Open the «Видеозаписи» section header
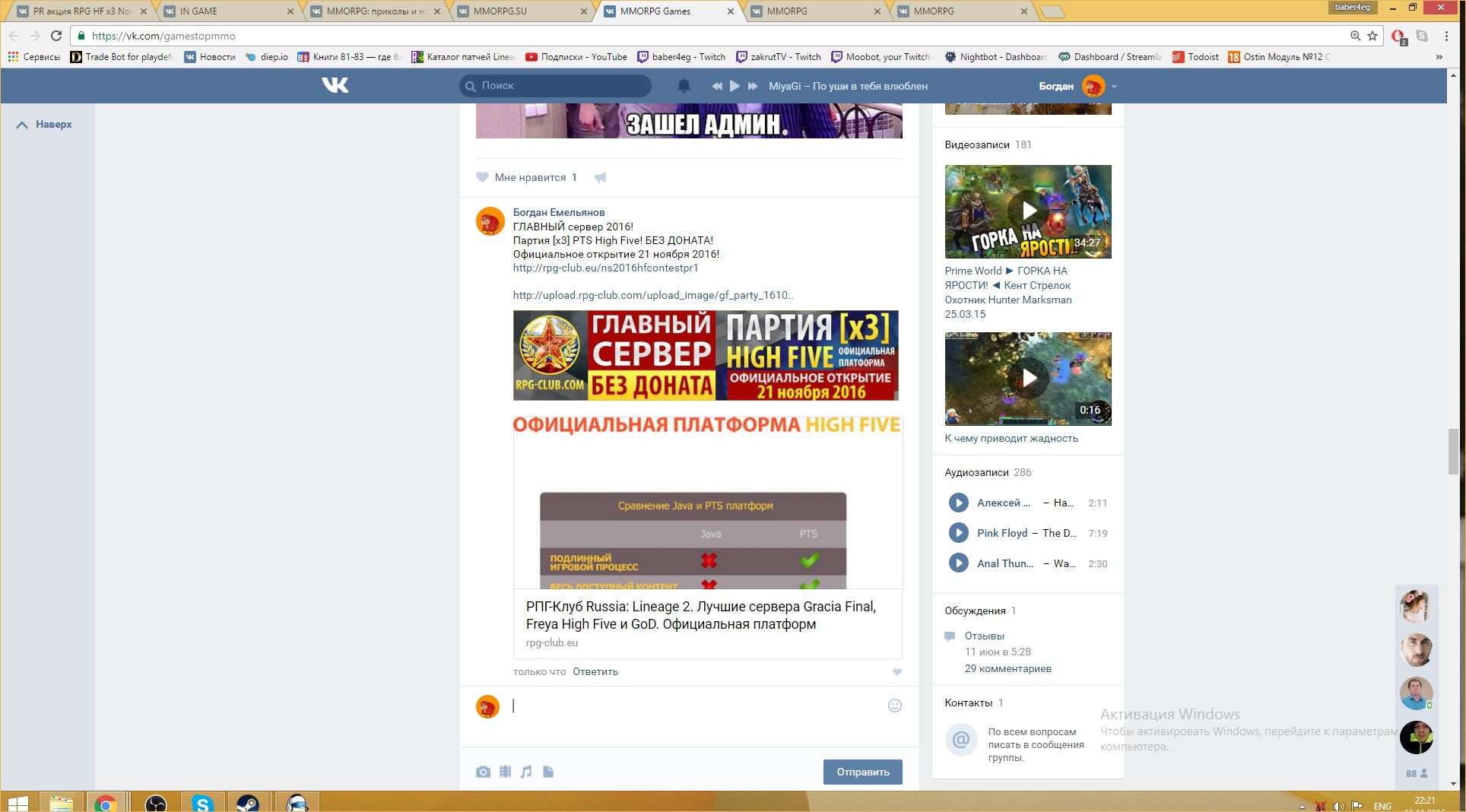Image resolution: width=1466 pixels, height=812 pixels. 977,144
